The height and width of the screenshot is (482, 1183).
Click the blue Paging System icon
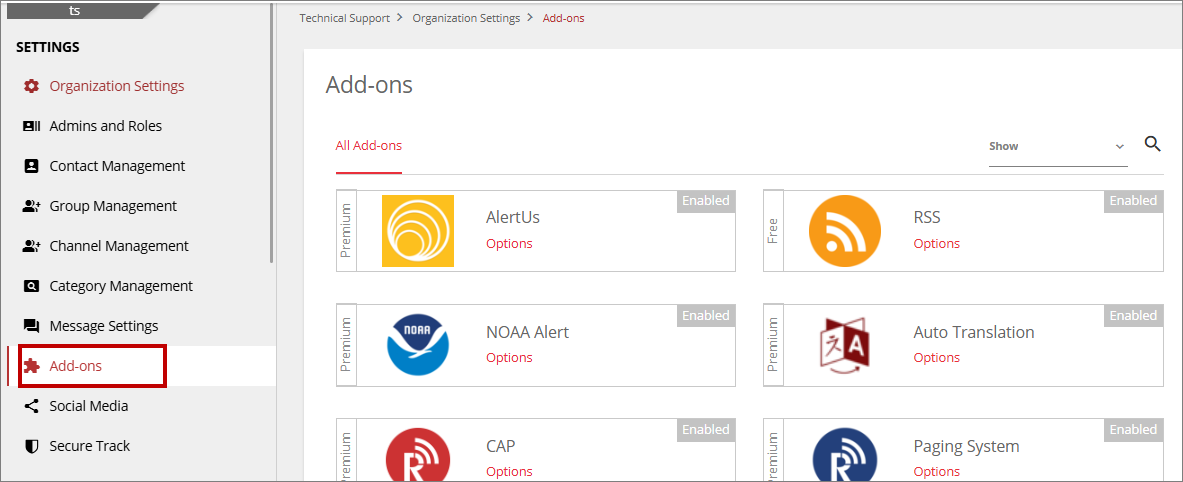845,455
